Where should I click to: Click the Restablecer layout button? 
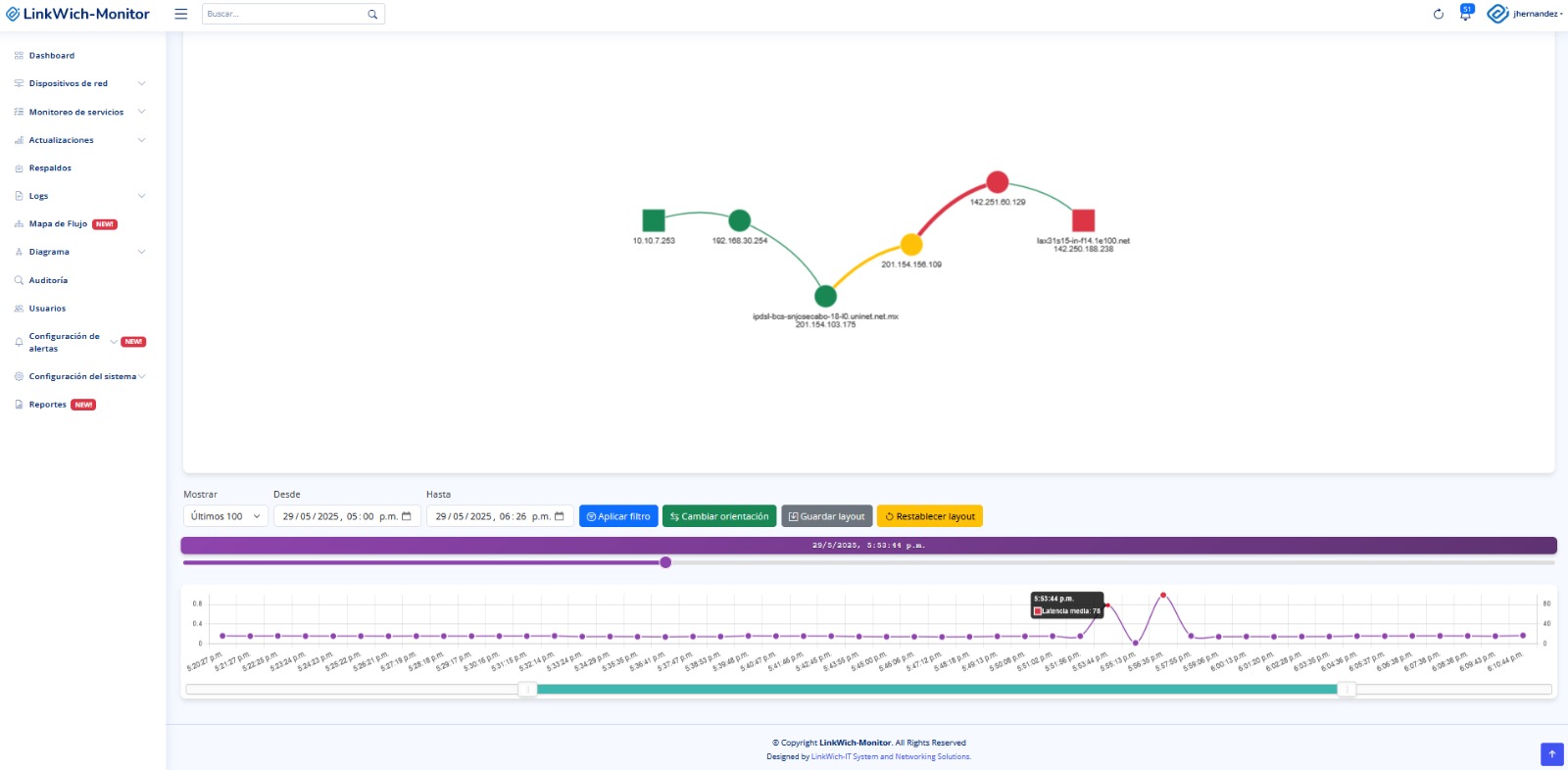(929, 516)
